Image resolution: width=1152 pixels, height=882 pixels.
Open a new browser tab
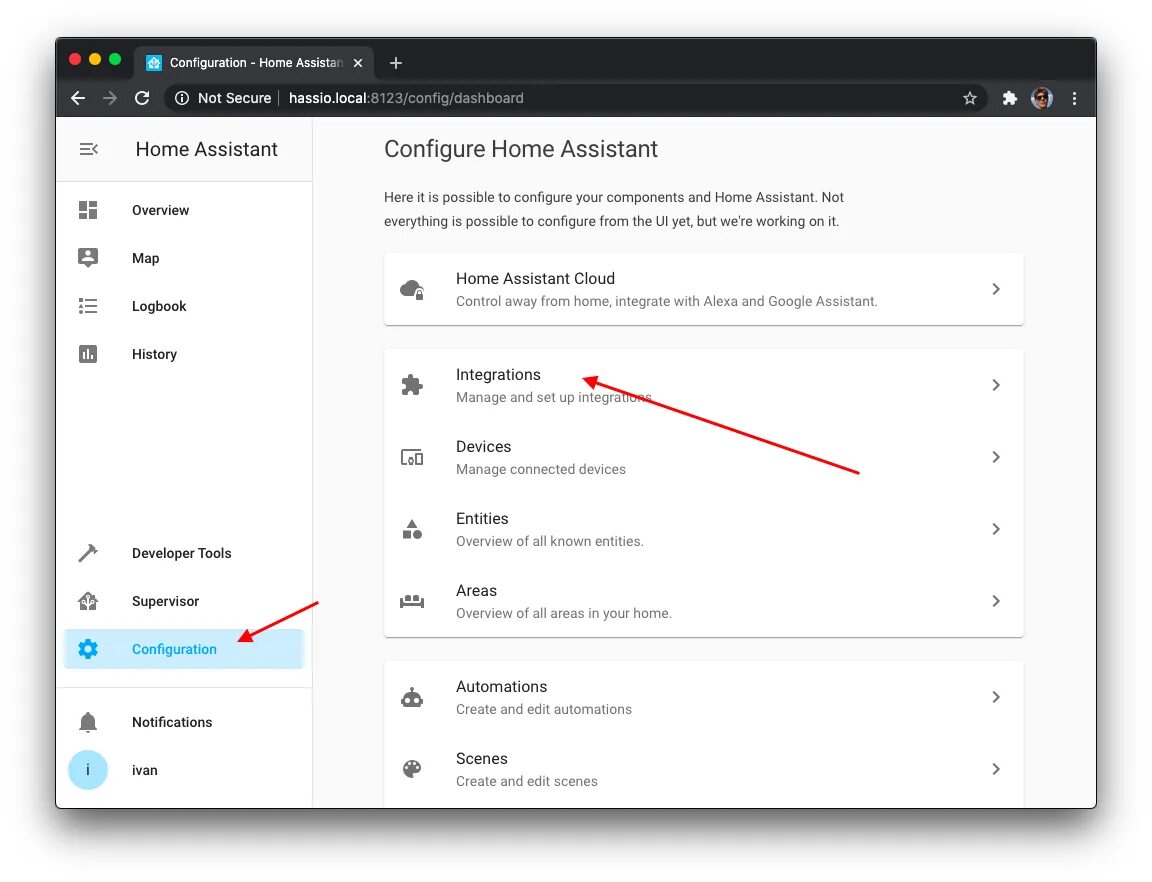click(396, 63)
